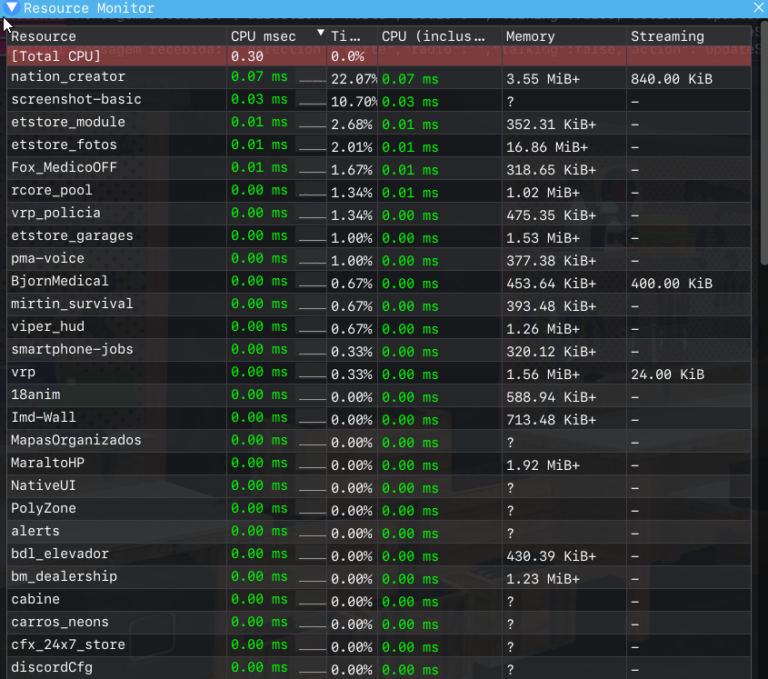
Task: Select the viper_hud resource entry
Action: (x=47, y=326)
